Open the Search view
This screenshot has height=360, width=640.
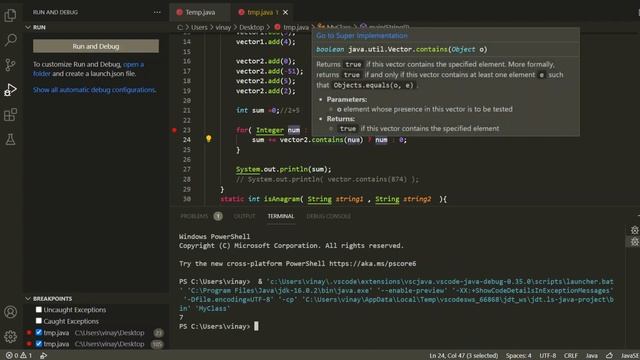(x=10, y=40)
